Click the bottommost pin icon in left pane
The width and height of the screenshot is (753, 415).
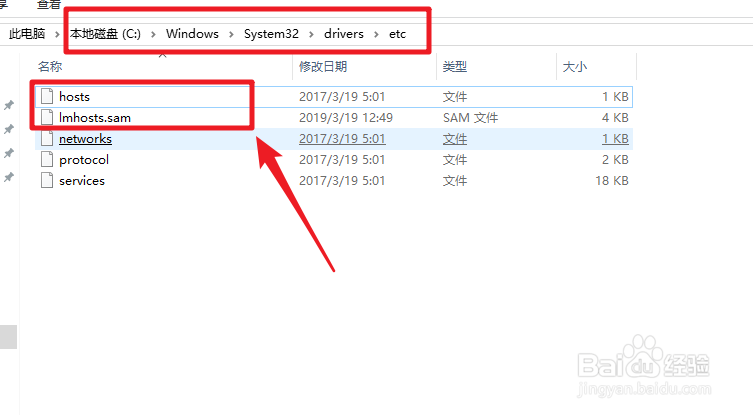coord(9,177)
